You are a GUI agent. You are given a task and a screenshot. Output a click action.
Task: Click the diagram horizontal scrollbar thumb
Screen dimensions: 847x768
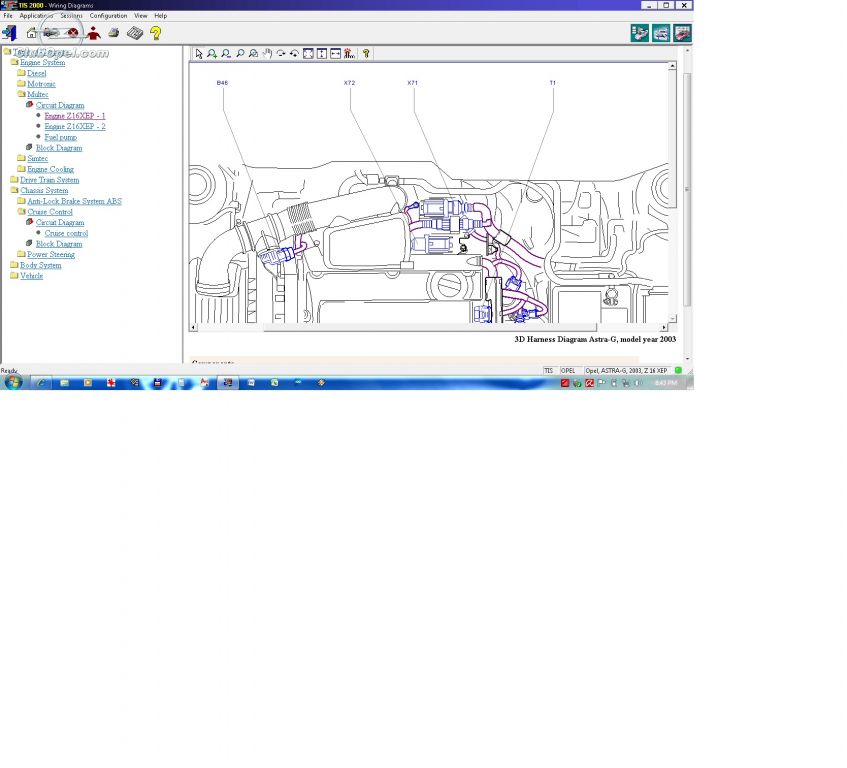point(430,327)
